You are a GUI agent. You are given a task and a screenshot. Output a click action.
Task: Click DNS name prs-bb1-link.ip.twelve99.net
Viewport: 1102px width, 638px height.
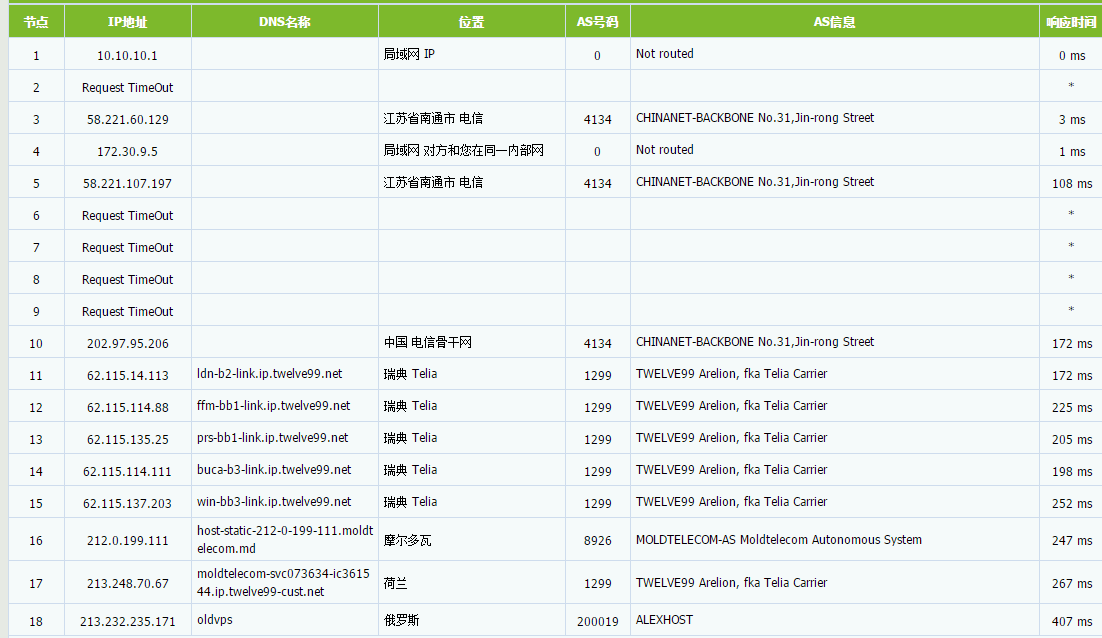click(273, 438)
